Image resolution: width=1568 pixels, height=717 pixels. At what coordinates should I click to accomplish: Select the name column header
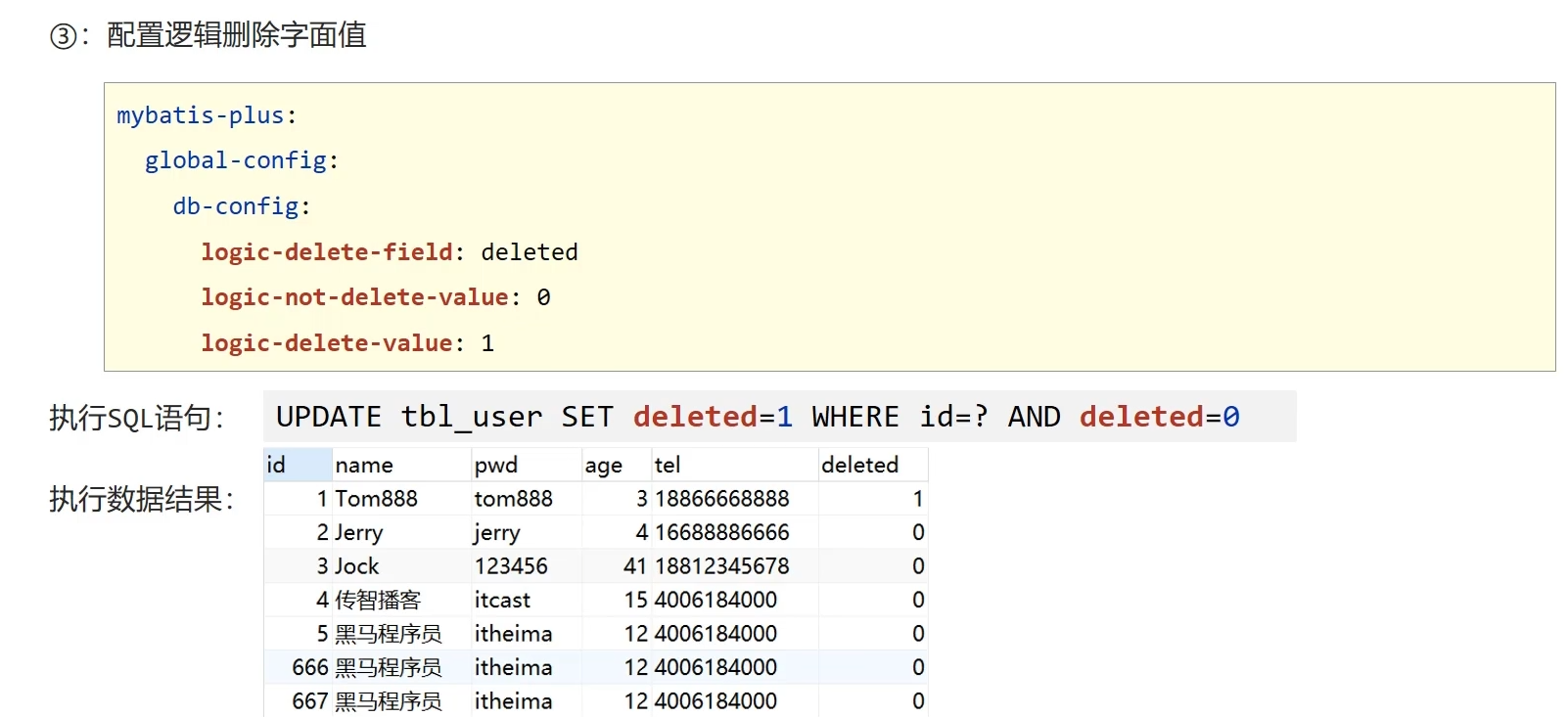click(x=401, y=465)
